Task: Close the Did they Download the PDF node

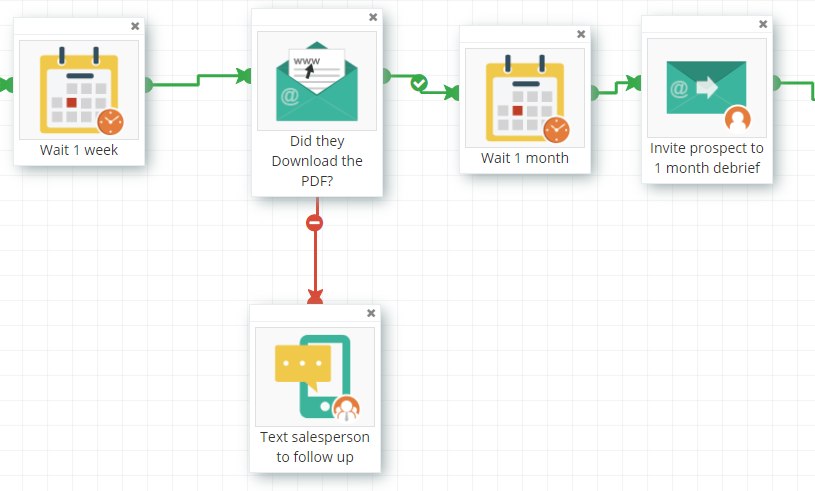Action: (x=373, y=17)
